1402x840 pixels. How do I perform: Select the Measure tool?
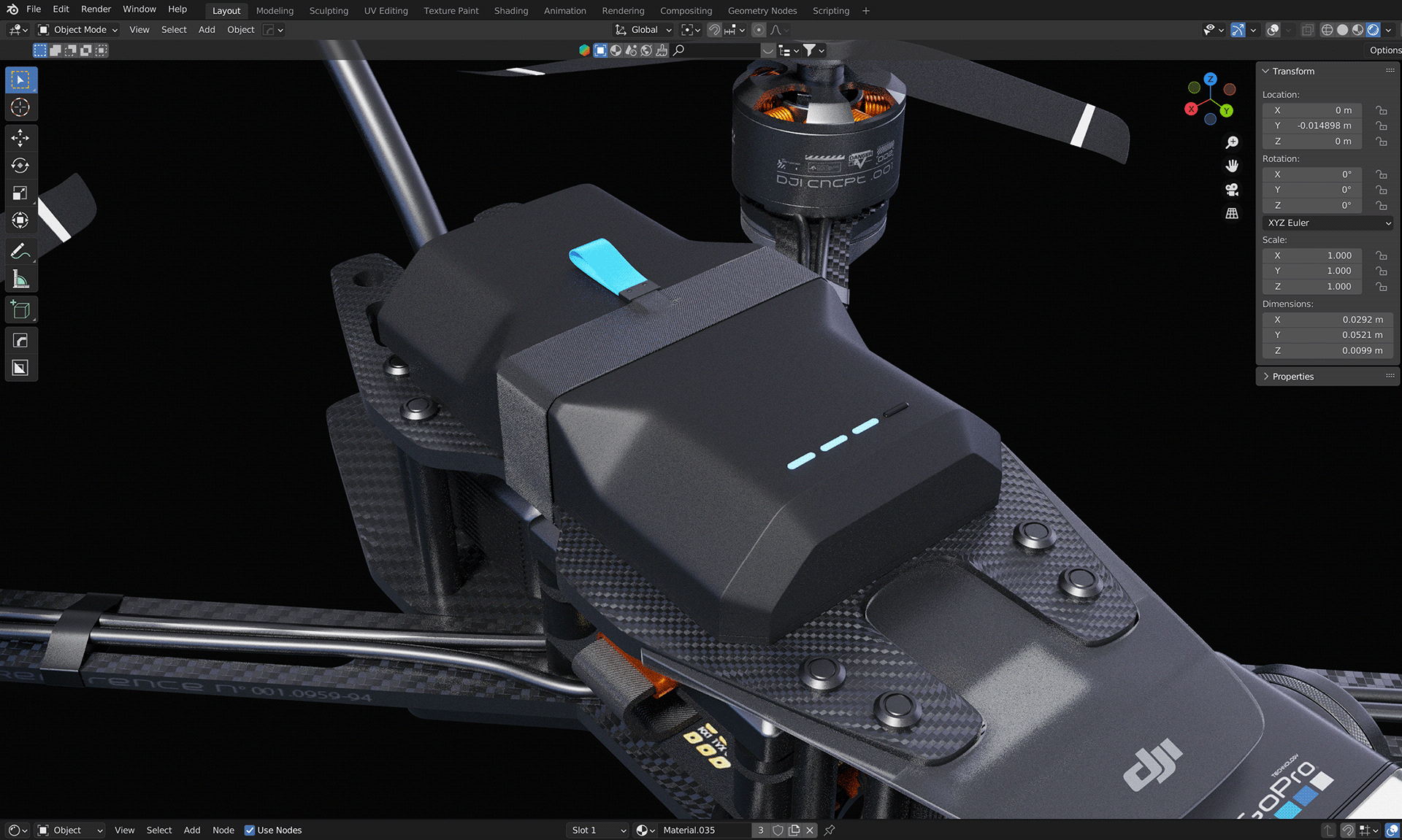tap(21, 278)
